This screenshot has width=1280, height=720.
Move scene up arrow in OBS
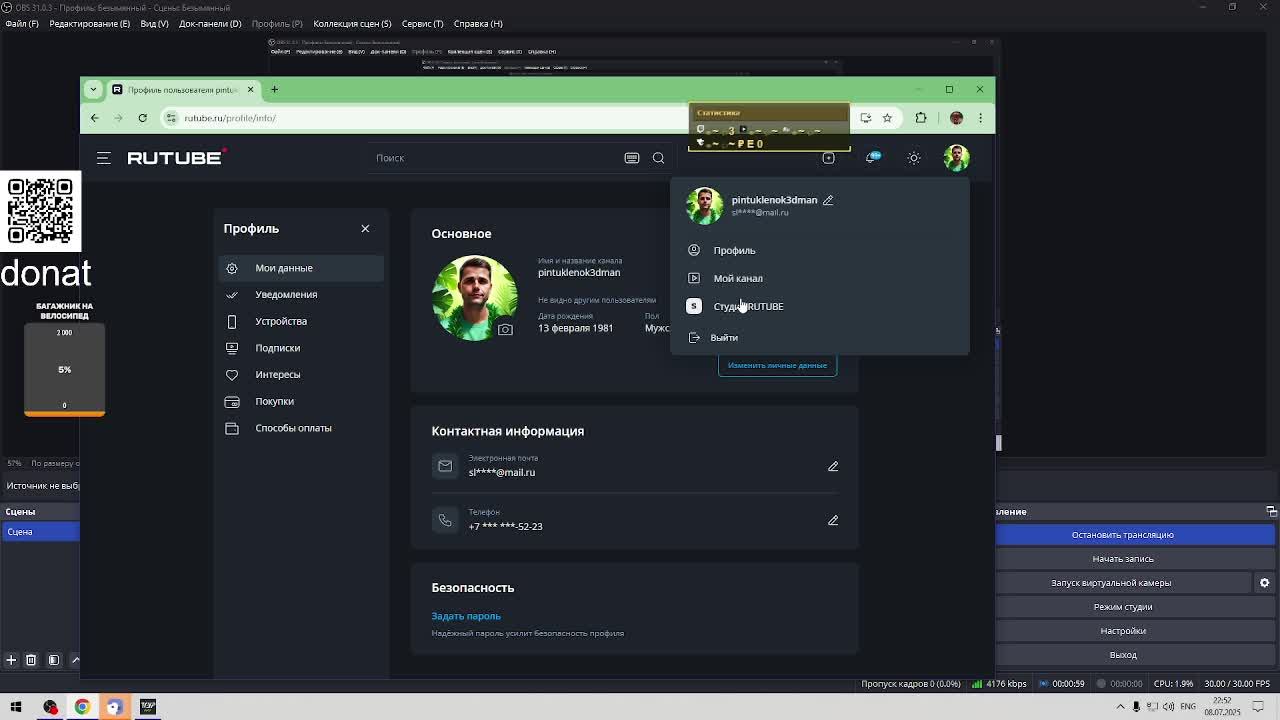click(75, 660)
